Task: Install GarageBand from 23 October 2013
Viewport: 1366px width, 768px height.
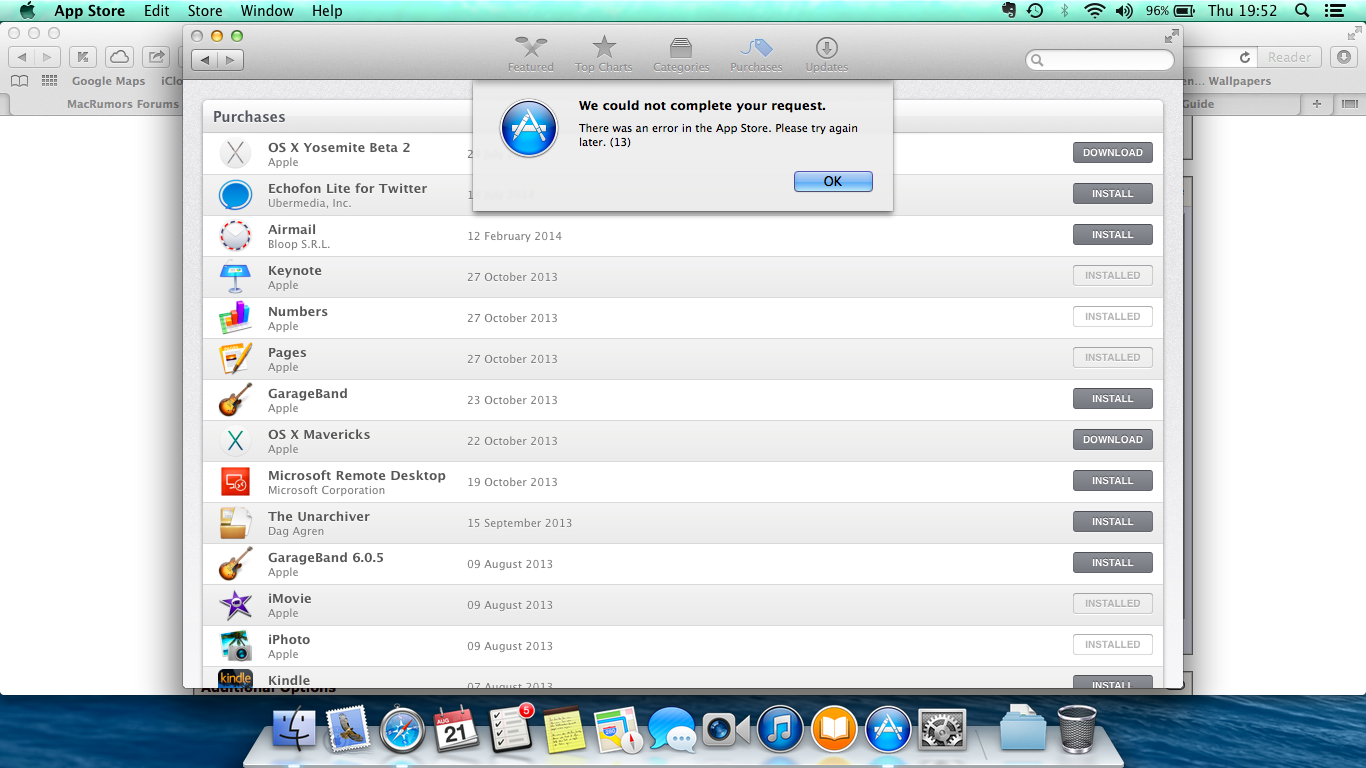Action: coord(1113,399)
